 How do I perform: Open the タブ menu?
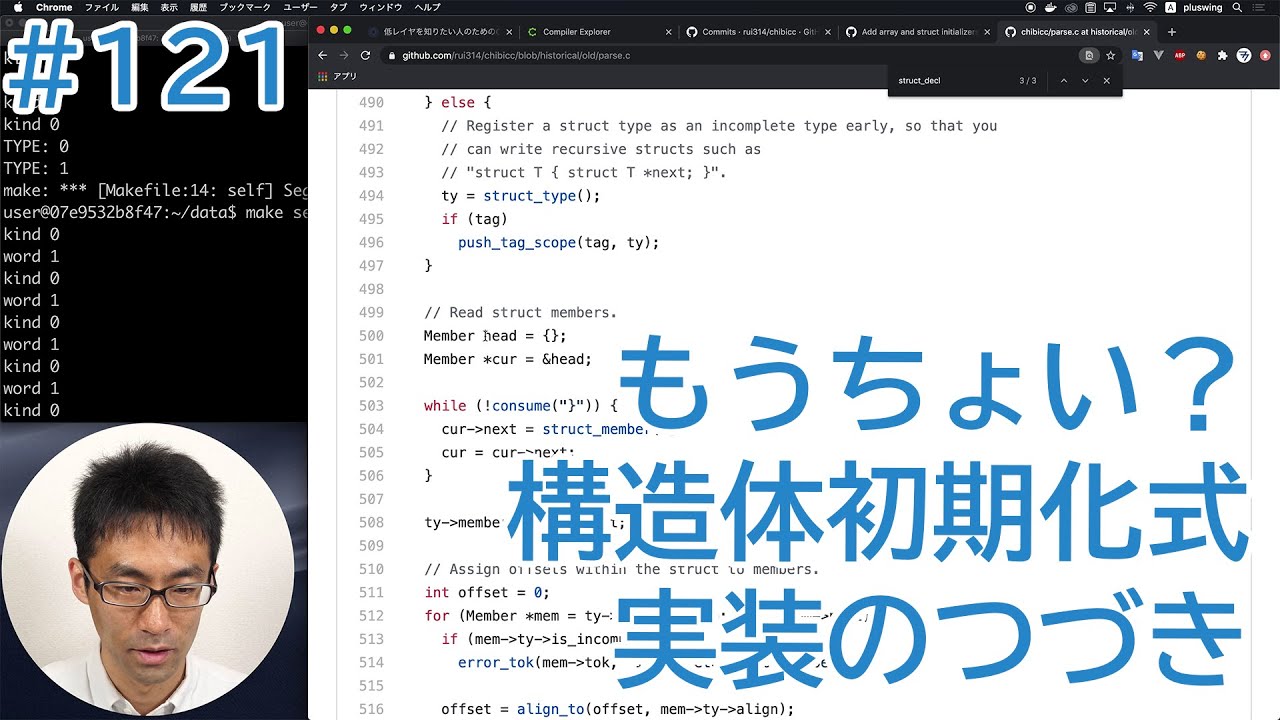pyautogui.click(x=339, y=7)
